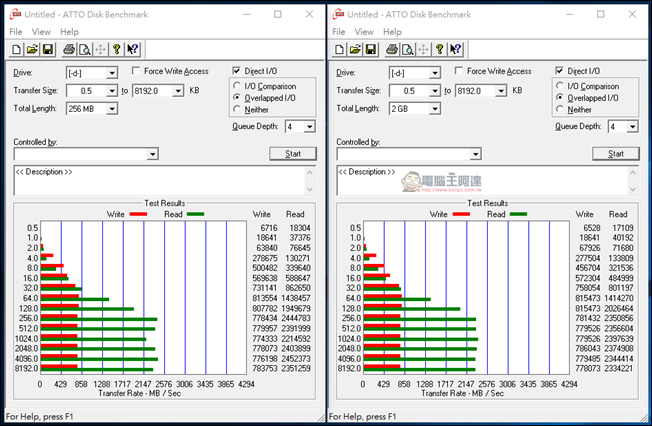The image size is (652, 426).
Task: Open Drive dropdown in right window
Action: [435, 73]
